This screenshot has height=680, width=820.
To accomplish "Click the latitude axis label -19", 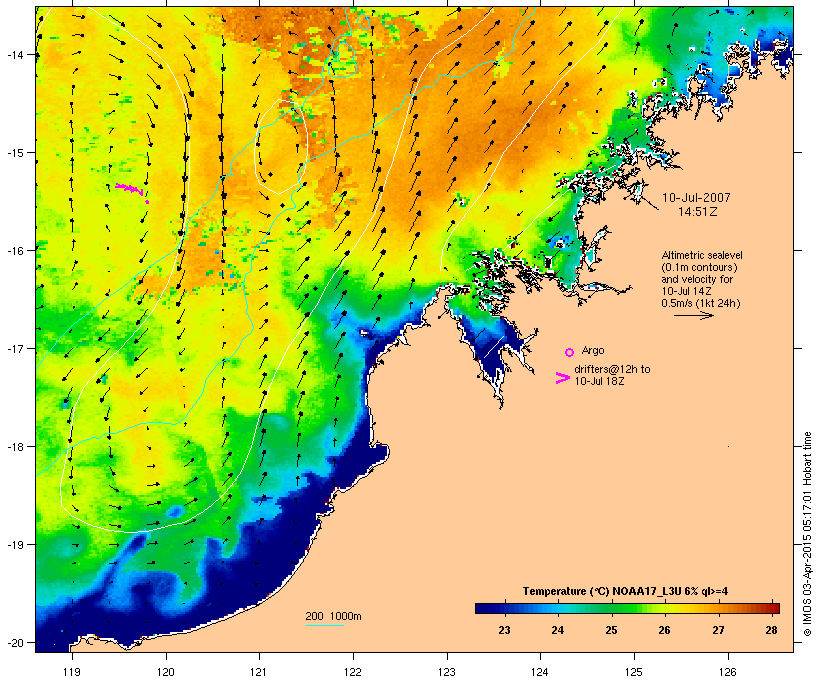I will (15, 545).
